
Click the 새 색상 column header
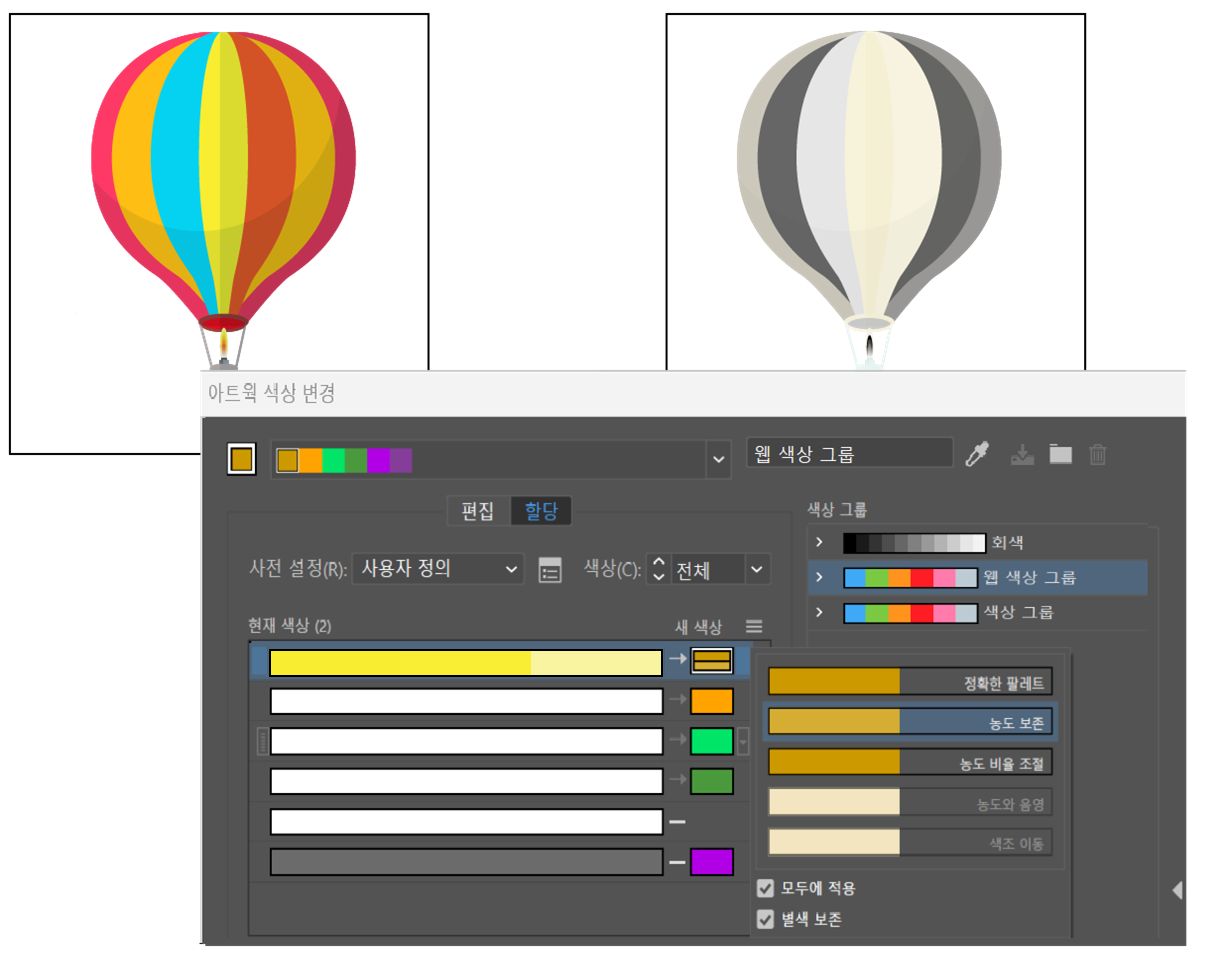click(699, 627)
